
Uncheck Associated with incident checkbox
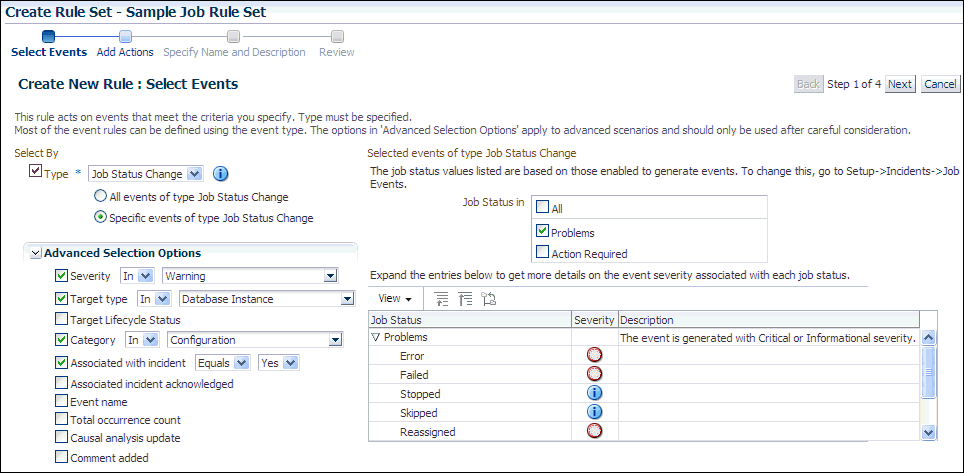[x=61, y=363]
